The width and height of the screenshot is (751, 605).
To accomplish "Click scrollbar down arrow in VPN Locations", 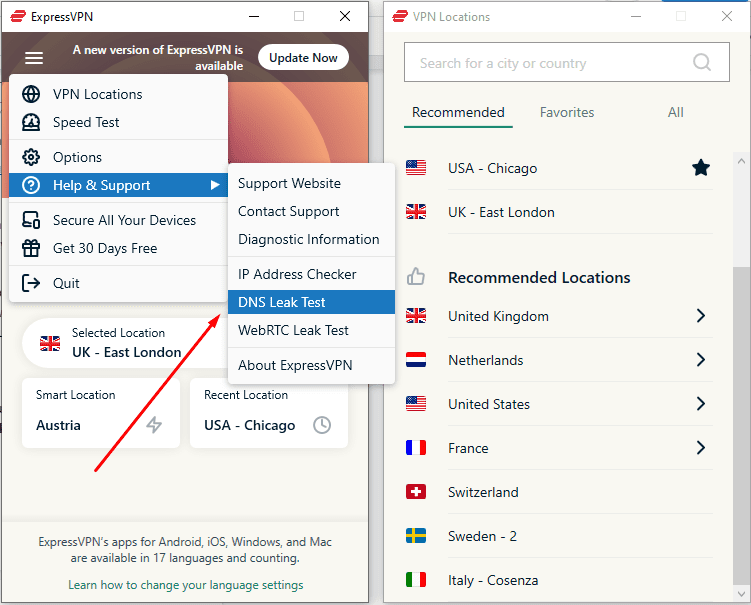I will (741, 594).
